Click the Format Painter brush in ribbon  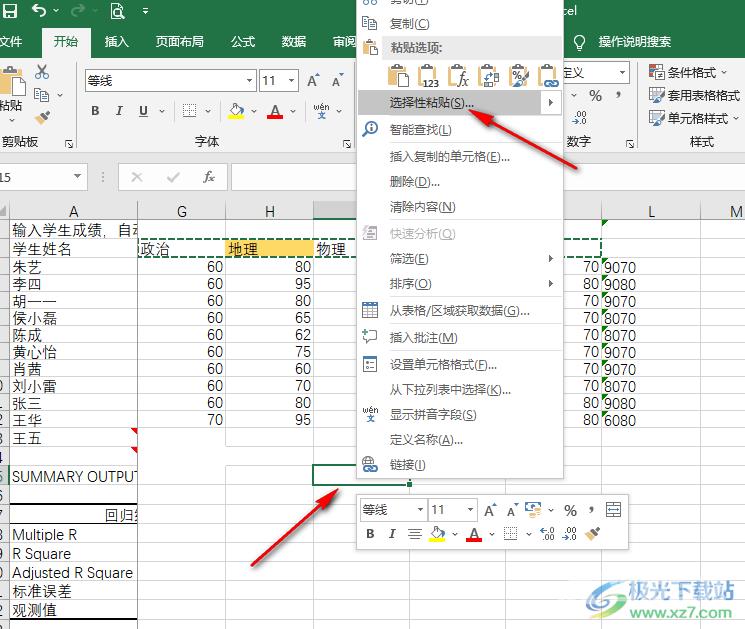[x=42, y=117]
